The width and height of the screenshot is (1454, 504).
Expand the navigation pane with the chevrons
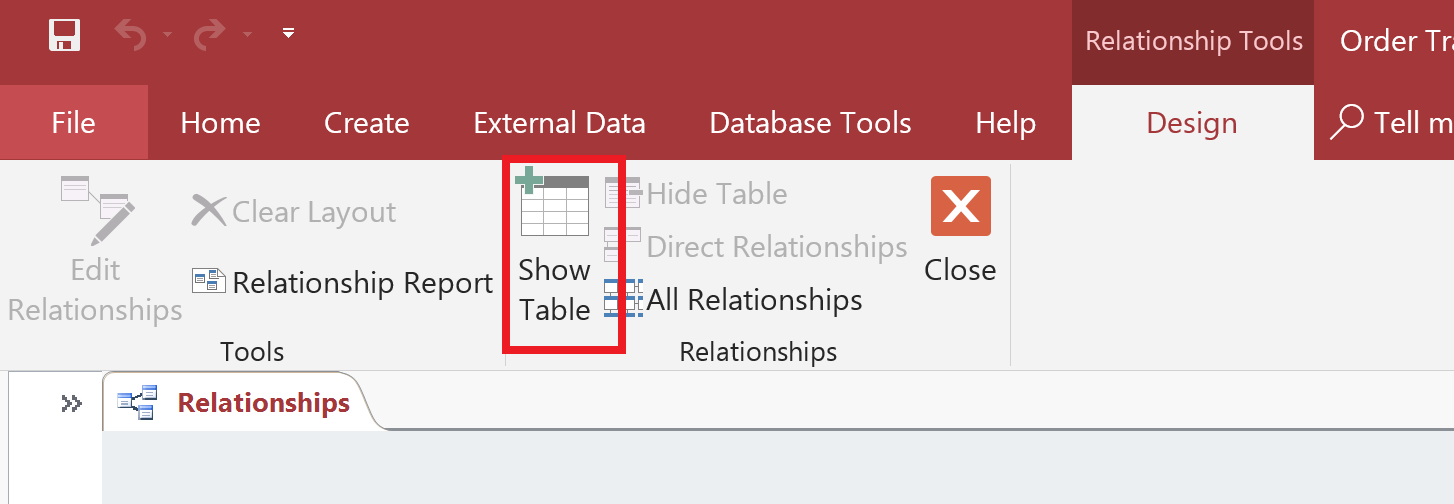click(71, 403)
